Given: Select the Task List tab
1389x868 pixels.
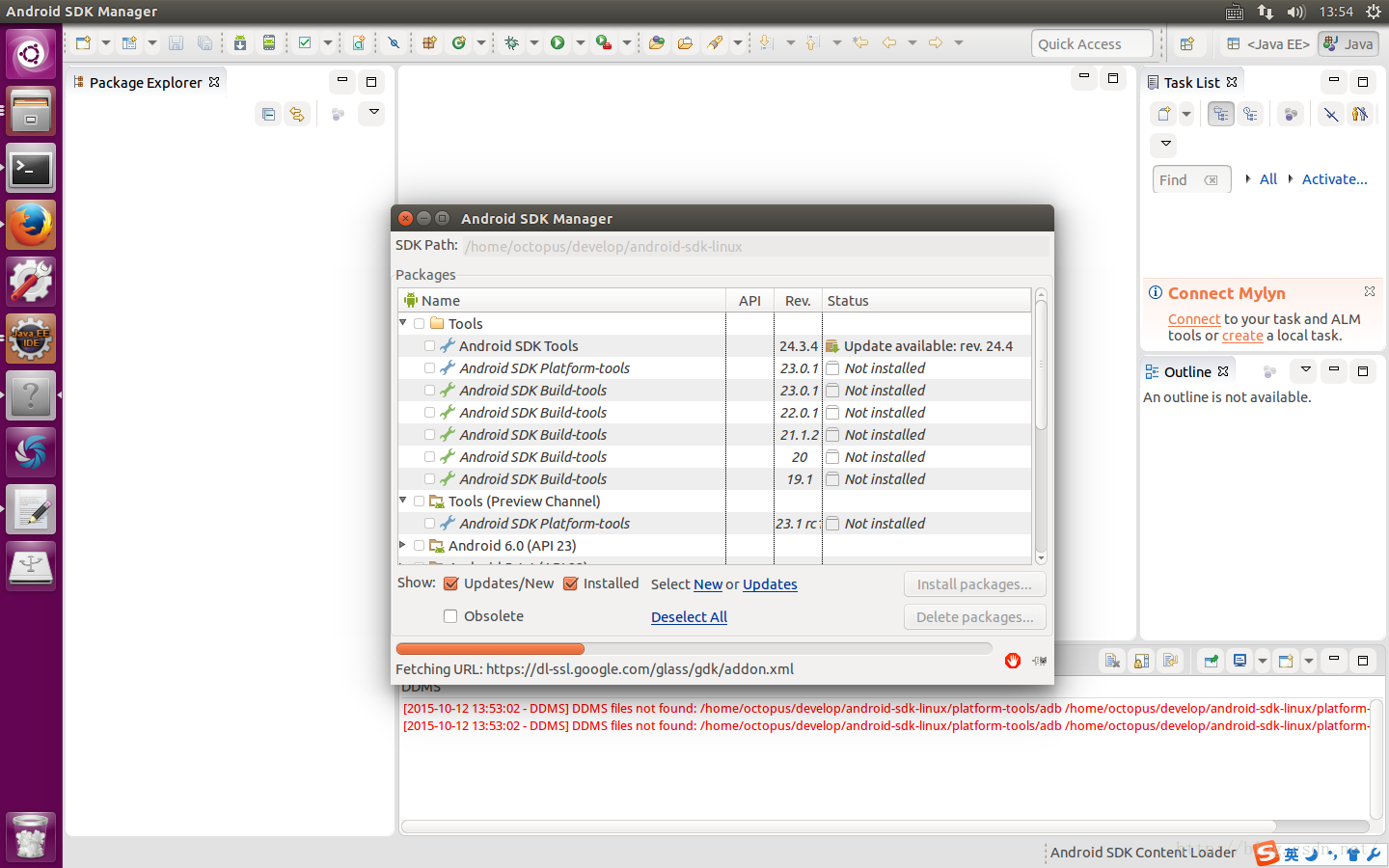Looking at the screenshot, I should [x=1192, y=82].
